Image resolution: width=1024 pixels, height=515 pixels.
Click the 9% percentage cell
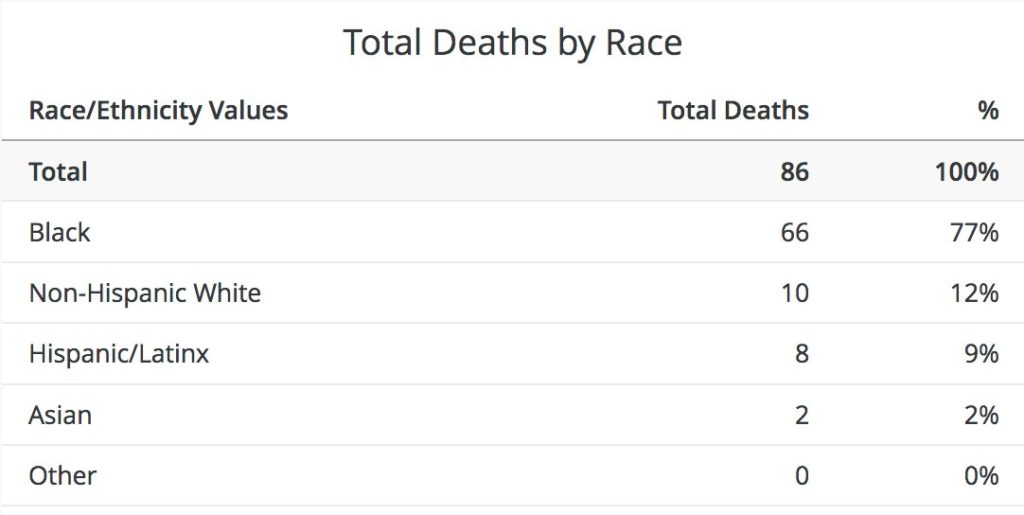(x=981, y=353)
